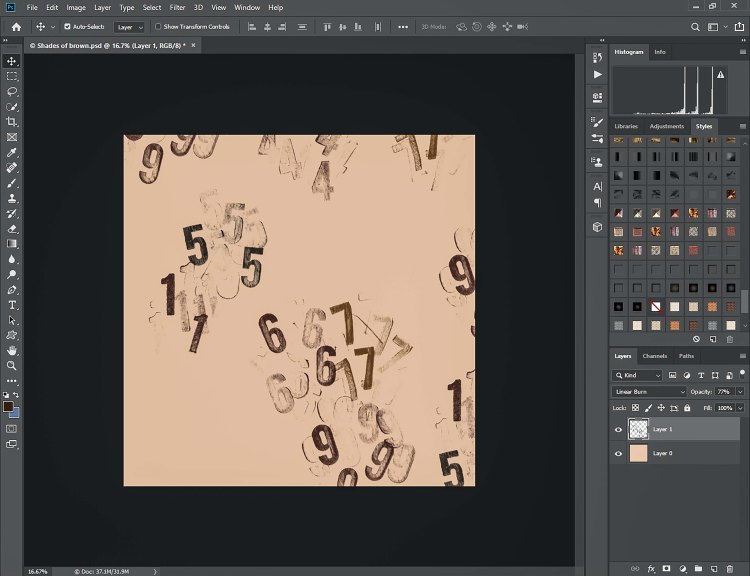Open the Layers panel menu
This screenshot has width=750, height=576.
click(742, 356)
